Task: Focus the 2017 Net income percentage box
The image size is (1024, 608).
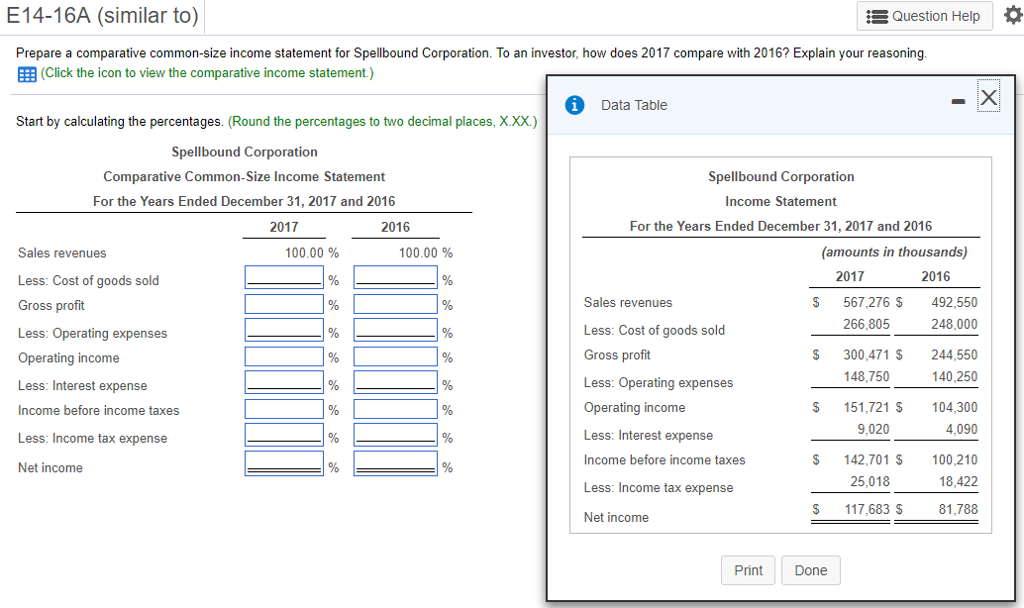Action: click(x=285, y=465)
